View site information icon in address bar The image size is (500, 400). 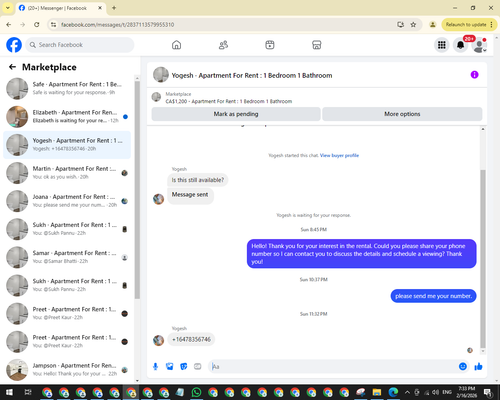click(53, 25)
